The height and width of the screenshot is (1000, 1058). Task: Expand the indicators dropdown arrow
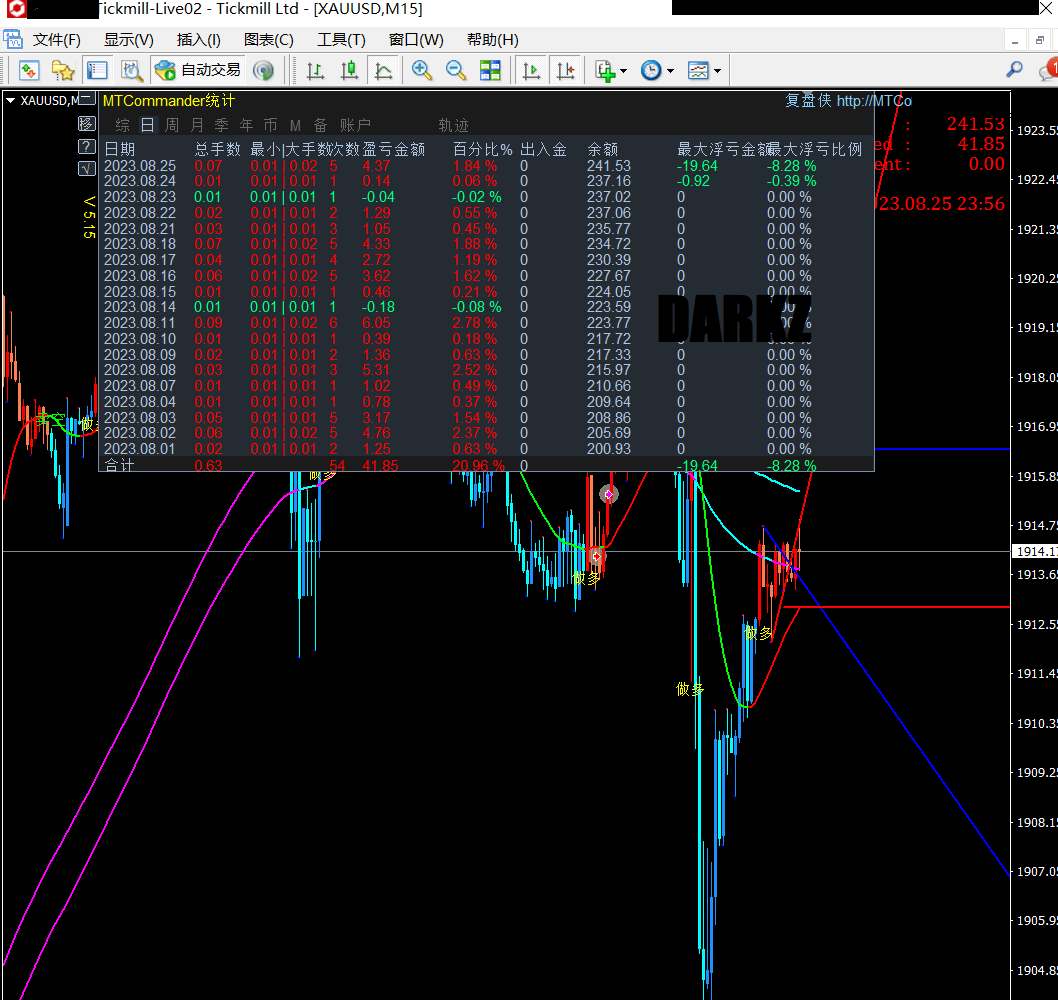(x=623, y=71)
